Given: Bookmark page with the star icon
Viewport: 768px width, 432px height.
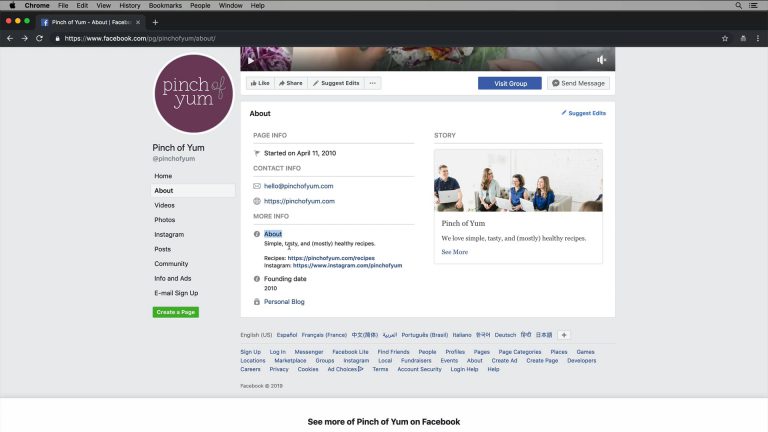Looking at the screenshot, I should [x=725, y=38].
